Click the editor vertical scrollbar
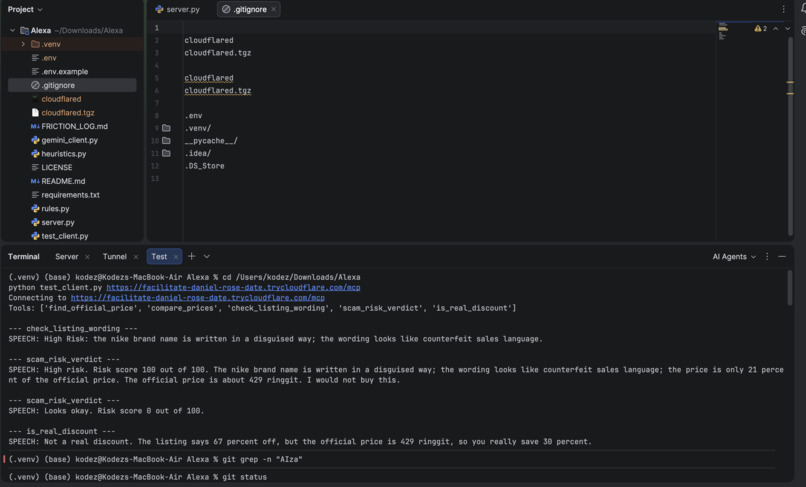The height and width of the screenshot is (487, 806). 790,136
